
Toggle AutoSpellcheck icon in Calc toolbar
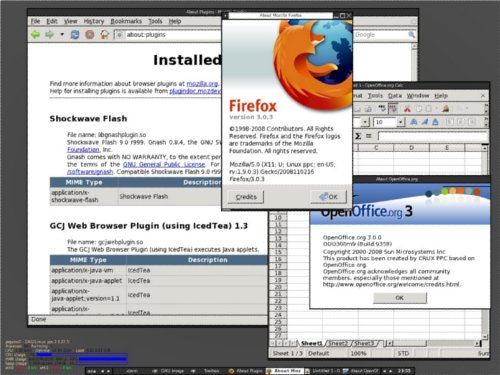(393, 108)
